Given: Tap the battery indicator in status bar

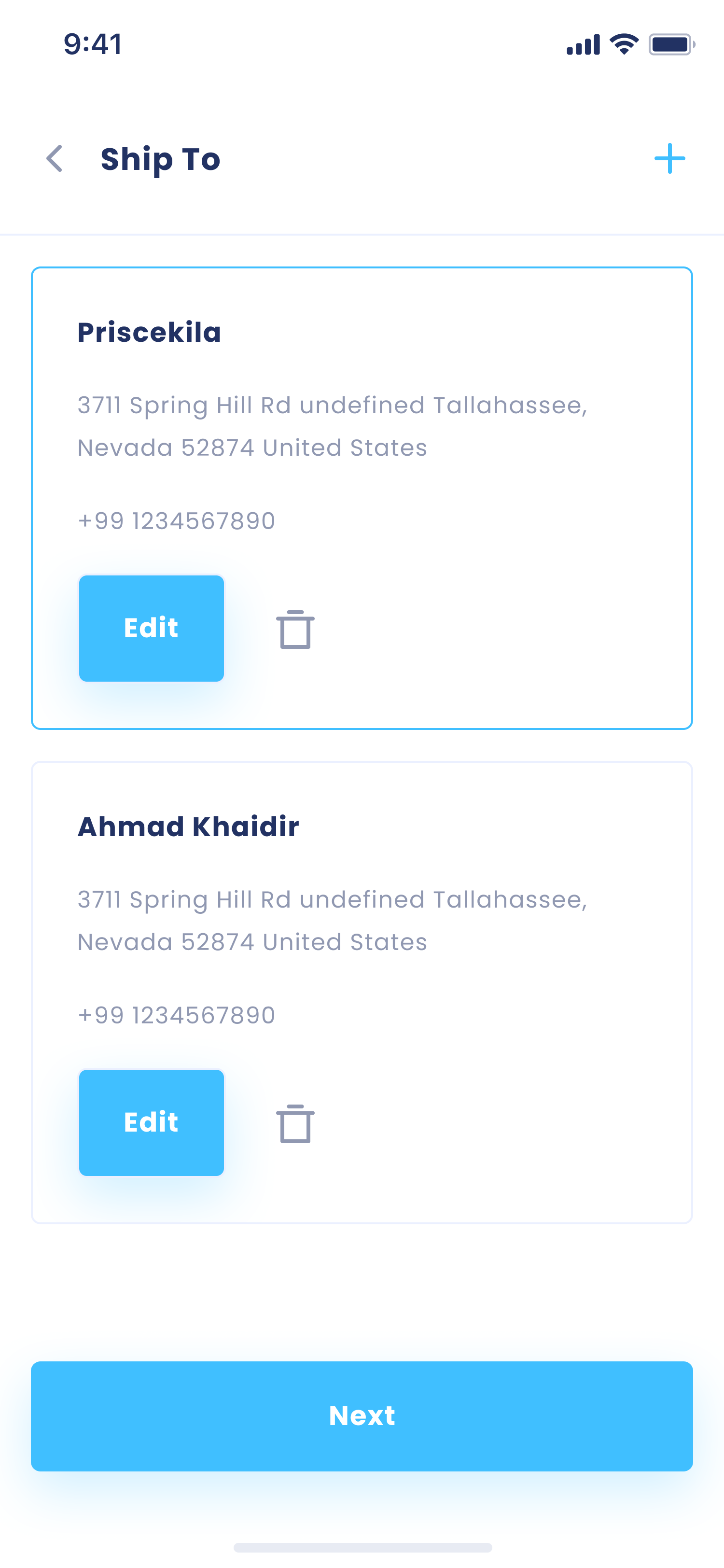Looking at the screenshot, I should point(671,44).
